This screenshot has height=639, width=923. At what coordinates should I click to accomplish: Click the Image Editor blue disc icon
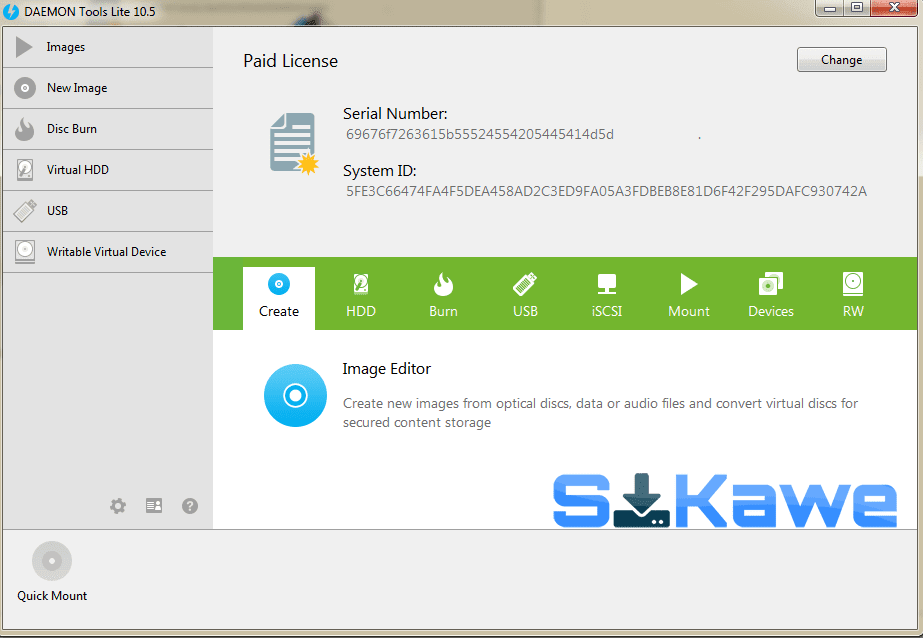[x=295, y=395]
